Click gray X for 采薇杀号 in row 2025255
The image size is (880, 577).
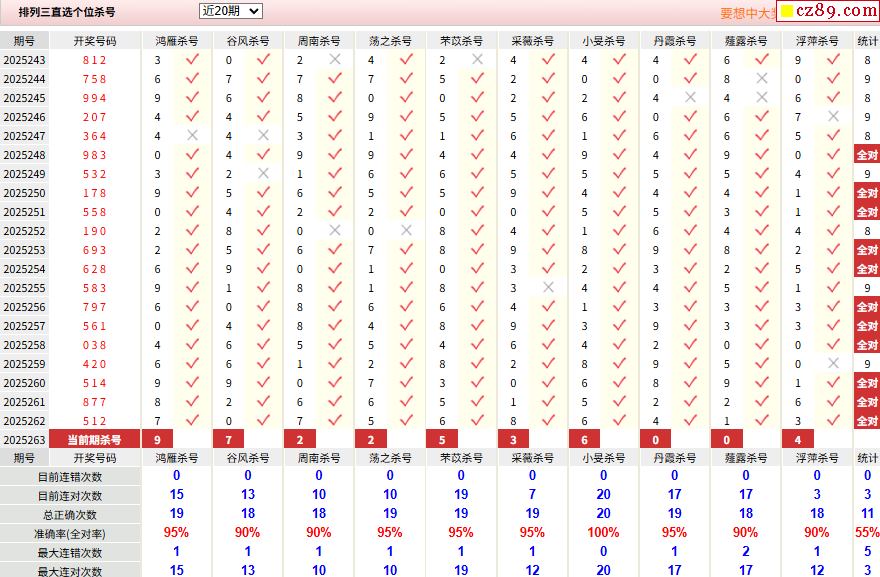tap(549, 287)
